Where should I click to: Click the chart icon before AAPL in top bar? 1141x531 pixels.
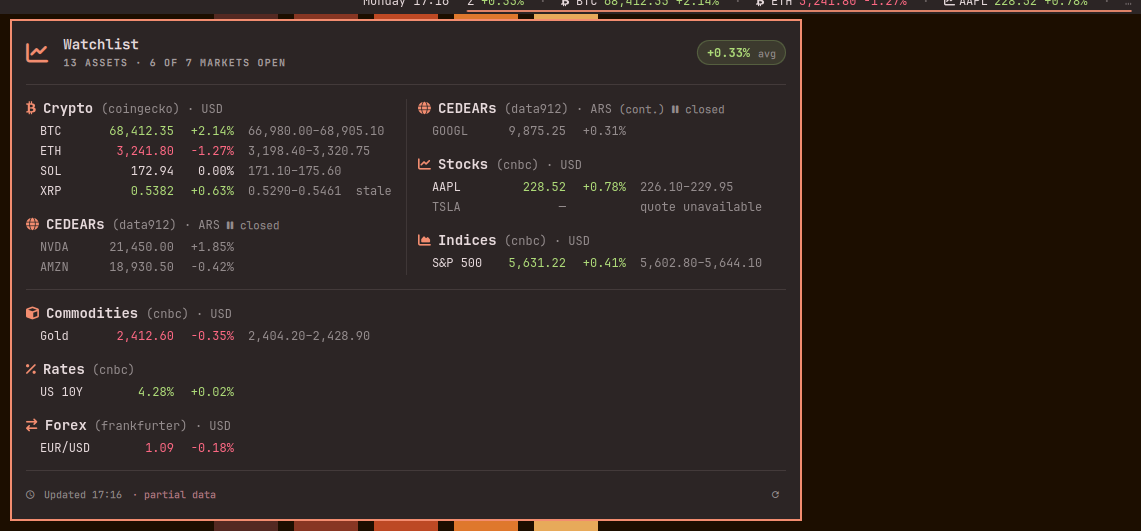[x=949, y=3]
